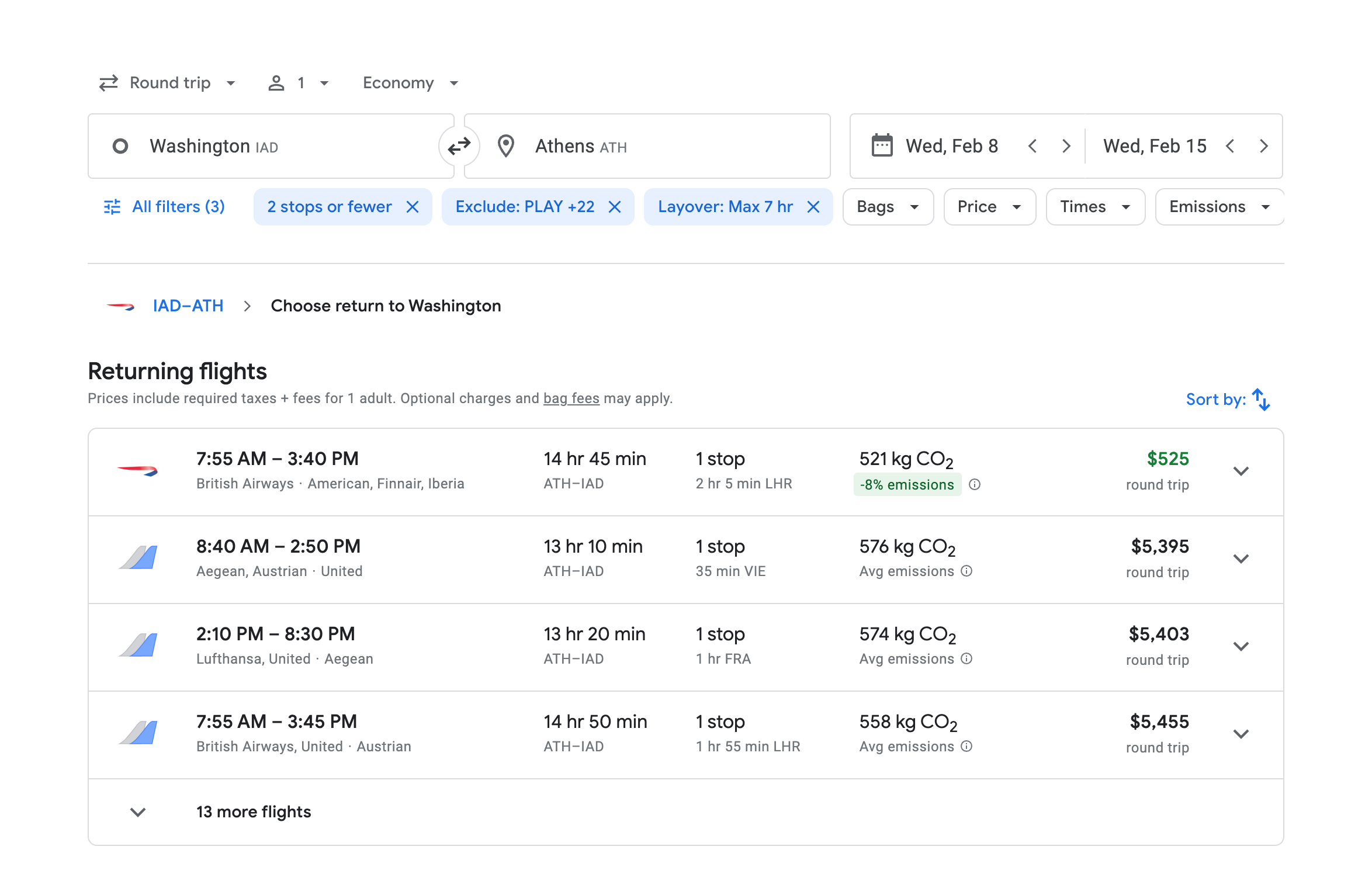Click the Sort by arrows icon

(x=1261, y=400)
